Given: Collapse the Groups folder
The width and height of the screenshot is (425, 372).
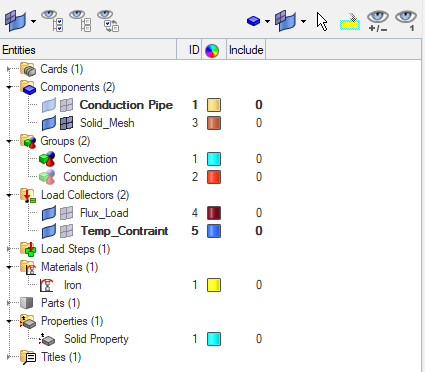Looking at the screenshot, I should [x=9, y=141].
